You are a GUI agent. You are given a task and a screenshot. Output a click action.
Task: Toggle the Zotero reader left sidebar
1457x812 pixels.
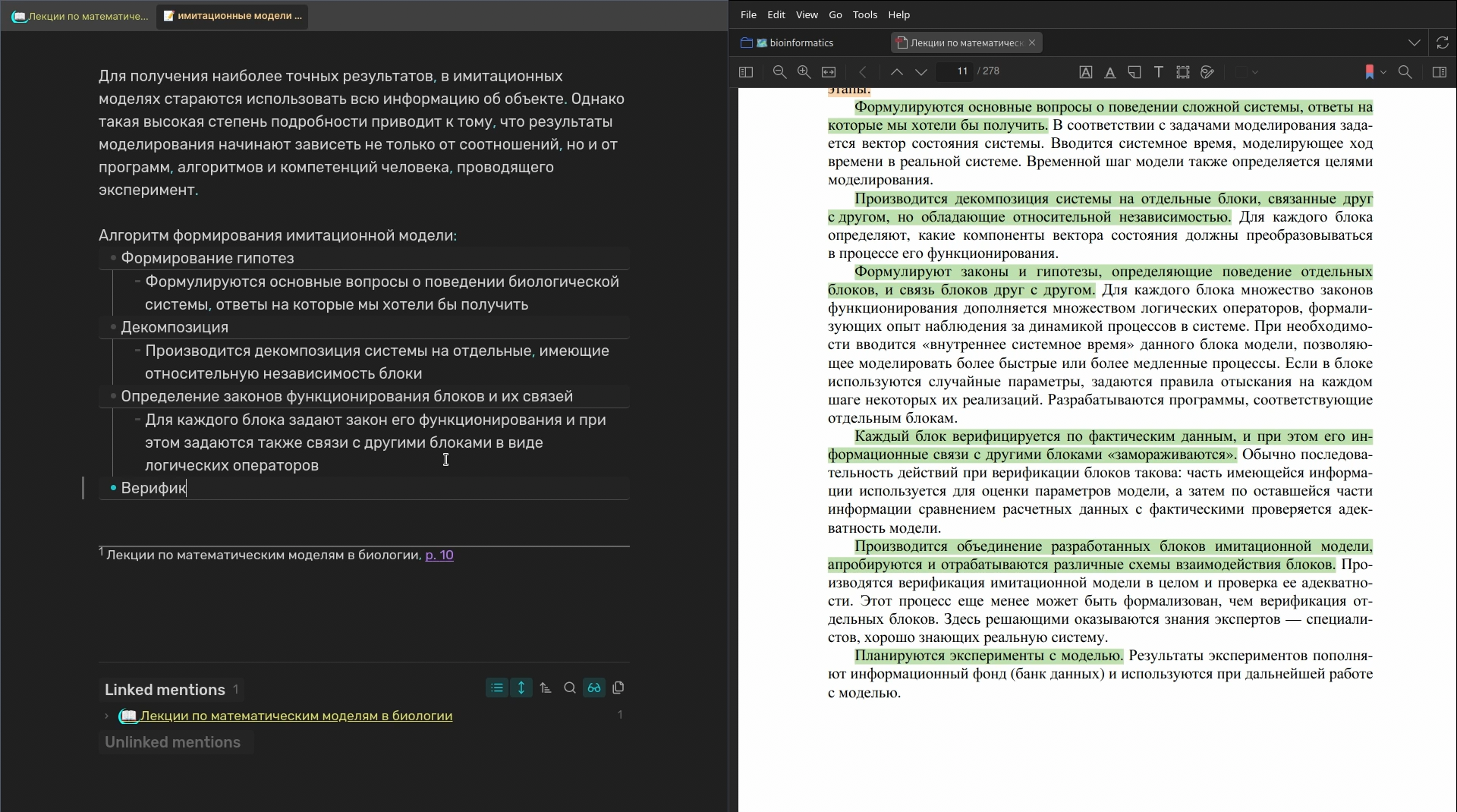(x=746, y=72)
